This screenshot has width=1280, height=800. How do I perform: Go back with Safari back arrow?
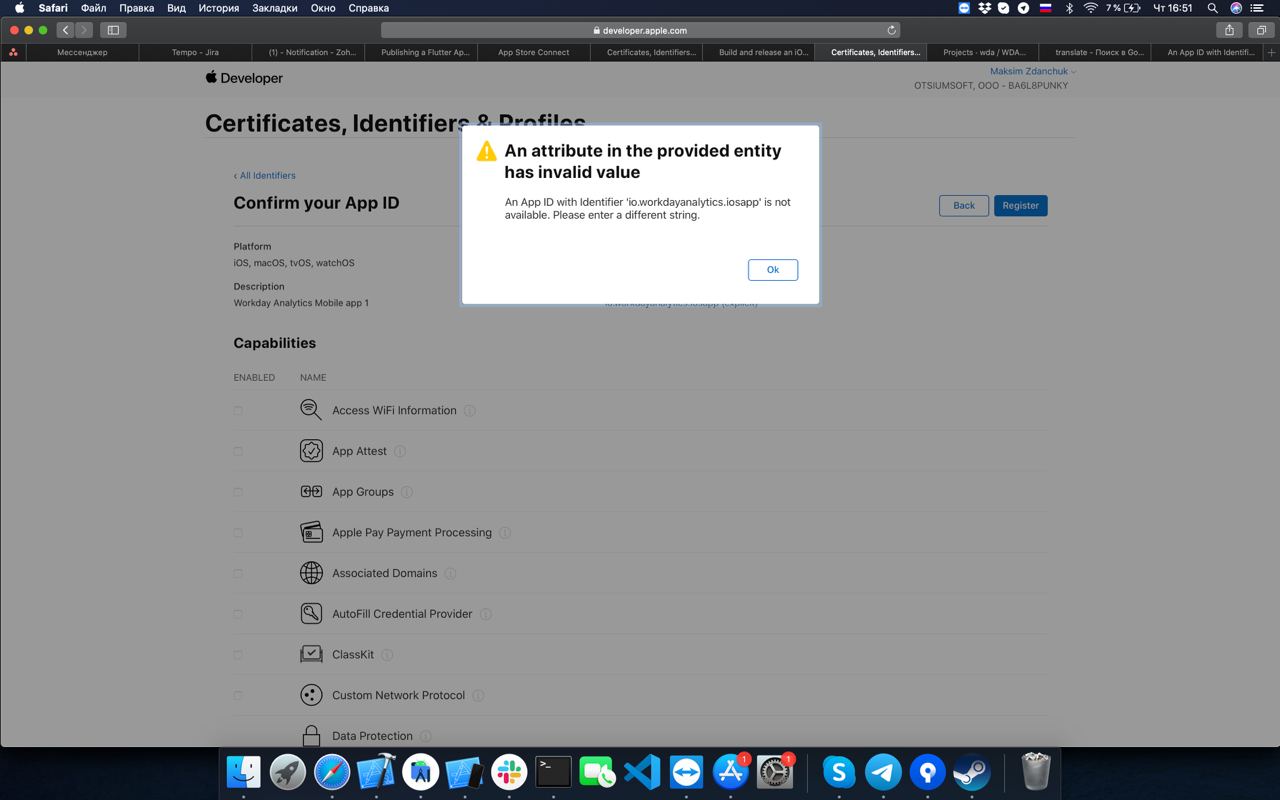[66, 30]
